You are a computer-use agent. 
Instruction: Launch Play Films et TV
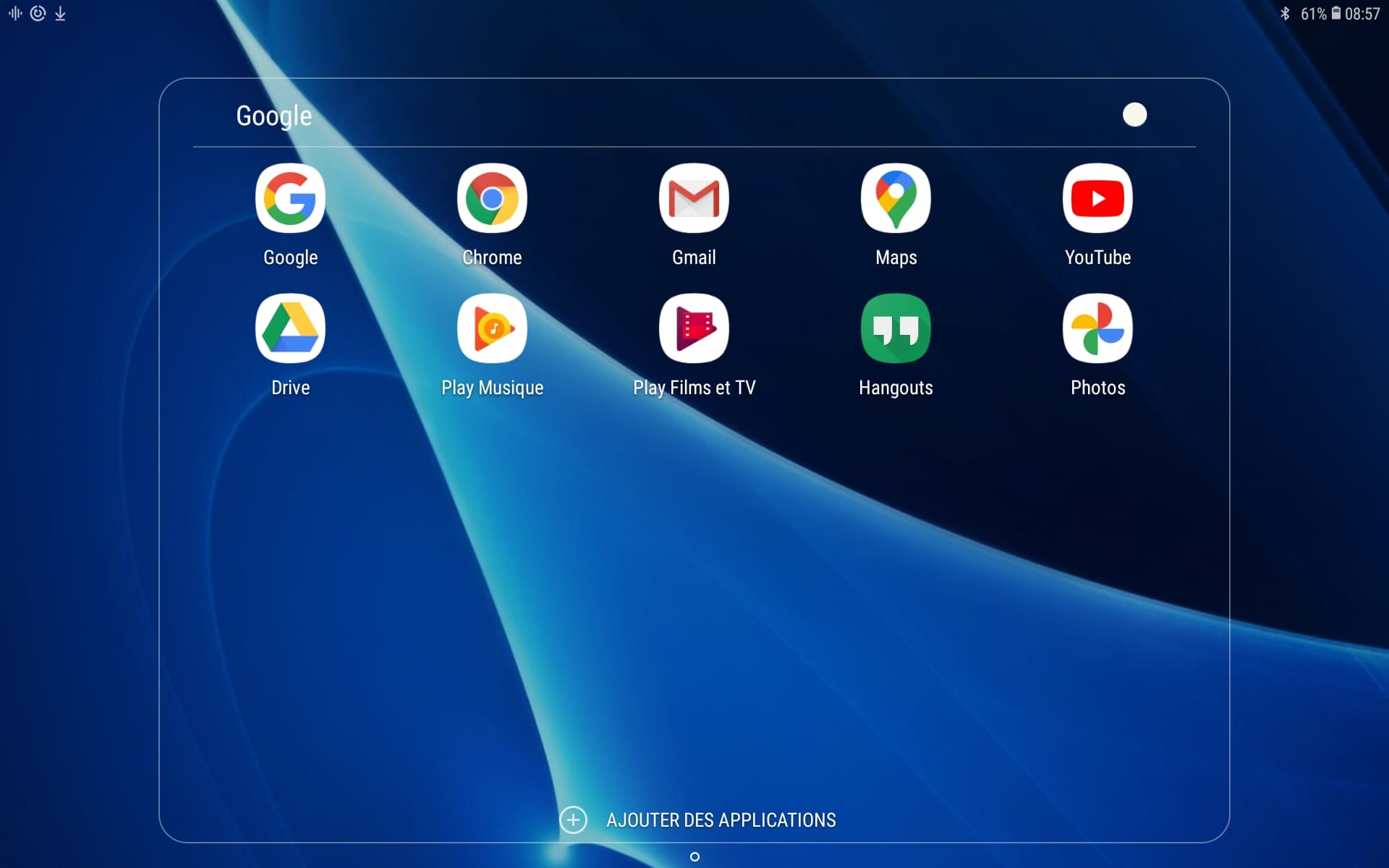coord(694,328)
